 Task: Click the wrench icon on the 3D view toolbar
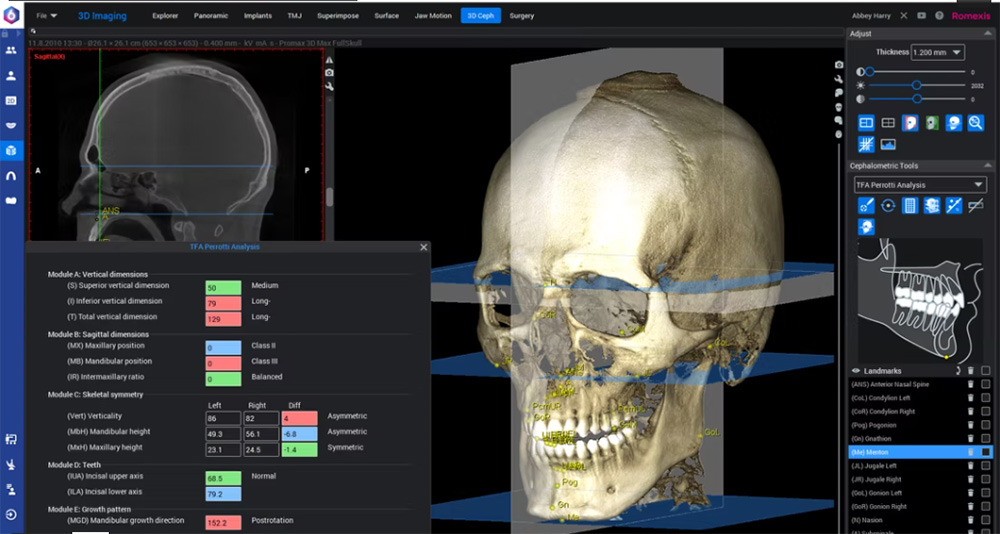pyautogui.click(x=839, y=79)
